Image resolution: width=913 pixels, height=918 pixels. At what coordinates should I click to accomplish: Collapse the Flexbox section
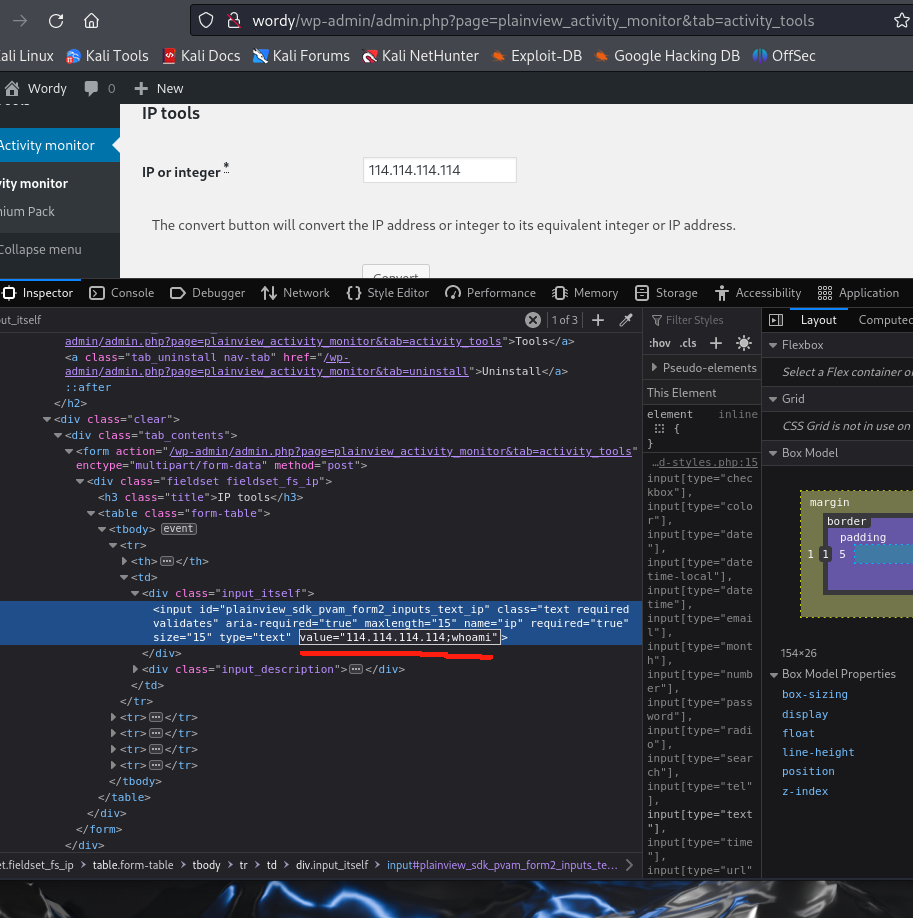pos(773,345)
